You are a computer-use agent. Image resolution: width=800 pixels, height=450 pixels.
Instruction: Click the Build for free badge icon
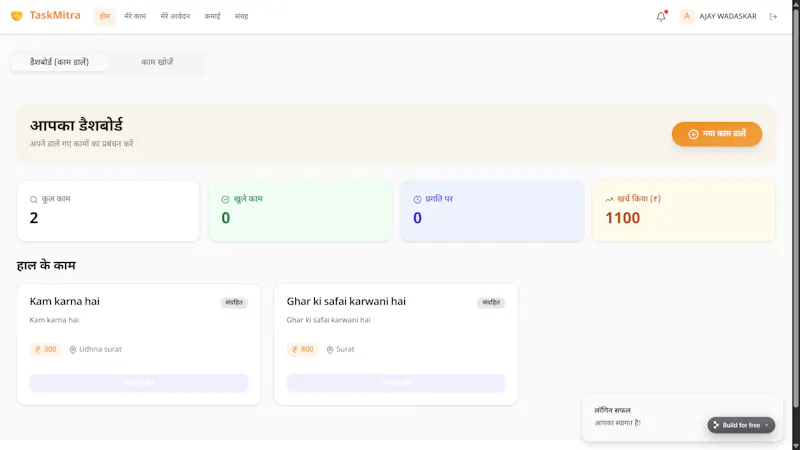coord(716,425)
